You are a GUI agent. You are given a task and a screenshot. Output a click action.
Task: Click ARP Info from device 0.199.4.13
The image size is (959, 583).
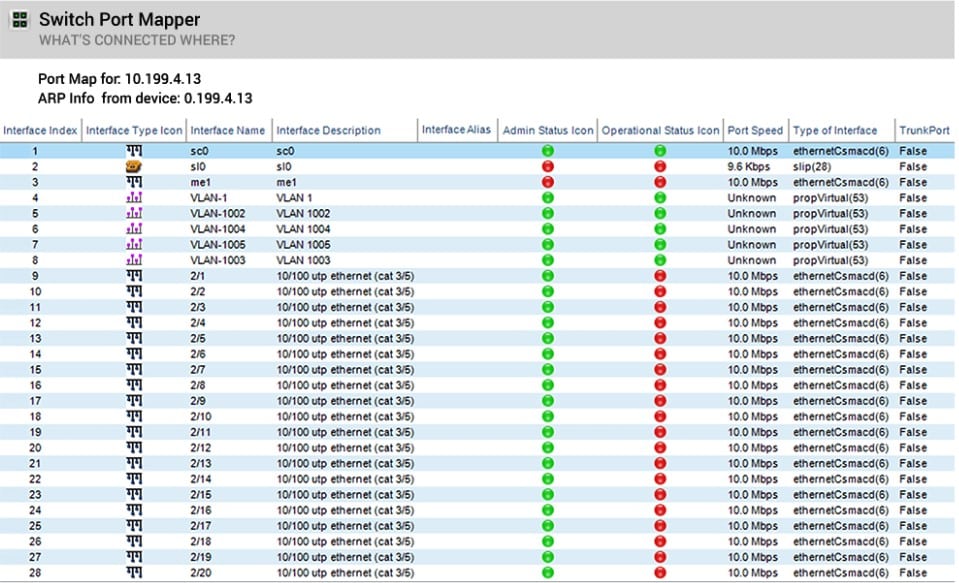[145, 98]
